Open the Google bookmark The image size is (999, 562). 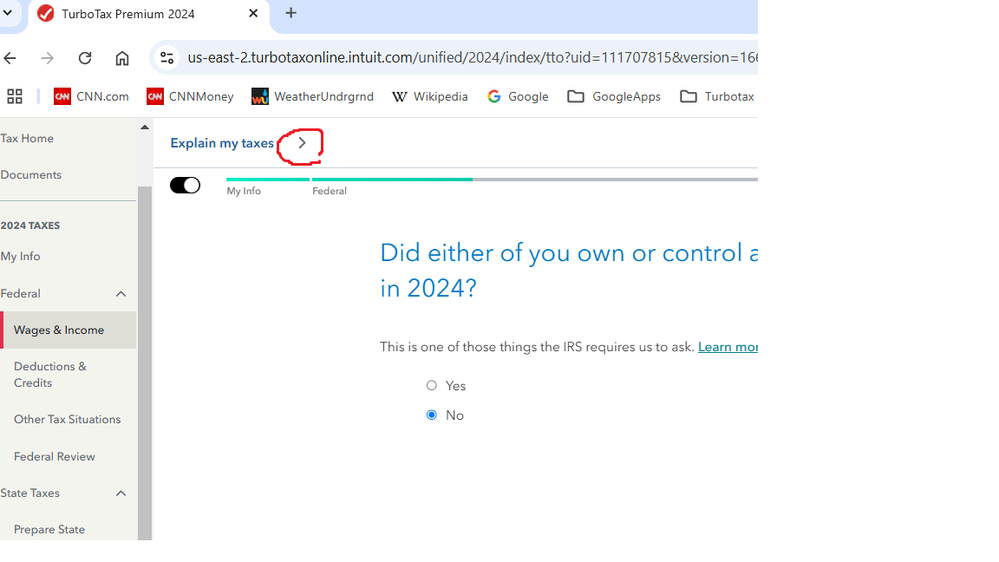coord(518,96)
